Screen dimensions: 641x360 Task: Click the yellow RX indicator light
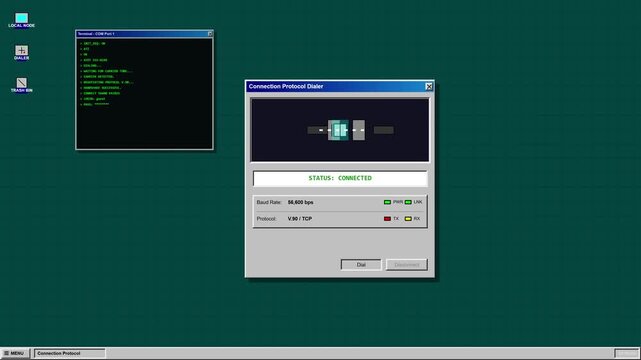click(x=408, y=219)
